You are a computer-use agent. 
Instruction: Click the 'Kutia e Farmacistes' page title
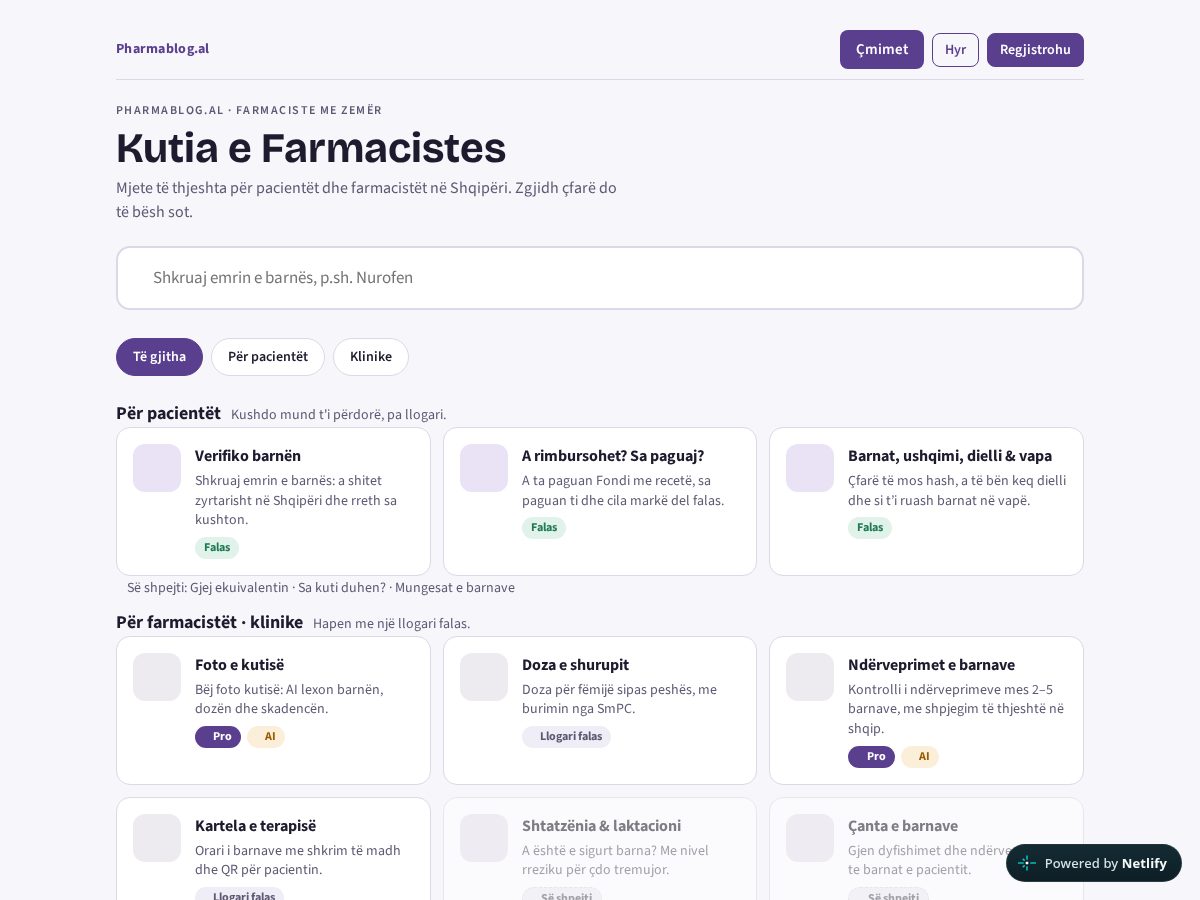[311, 148]
